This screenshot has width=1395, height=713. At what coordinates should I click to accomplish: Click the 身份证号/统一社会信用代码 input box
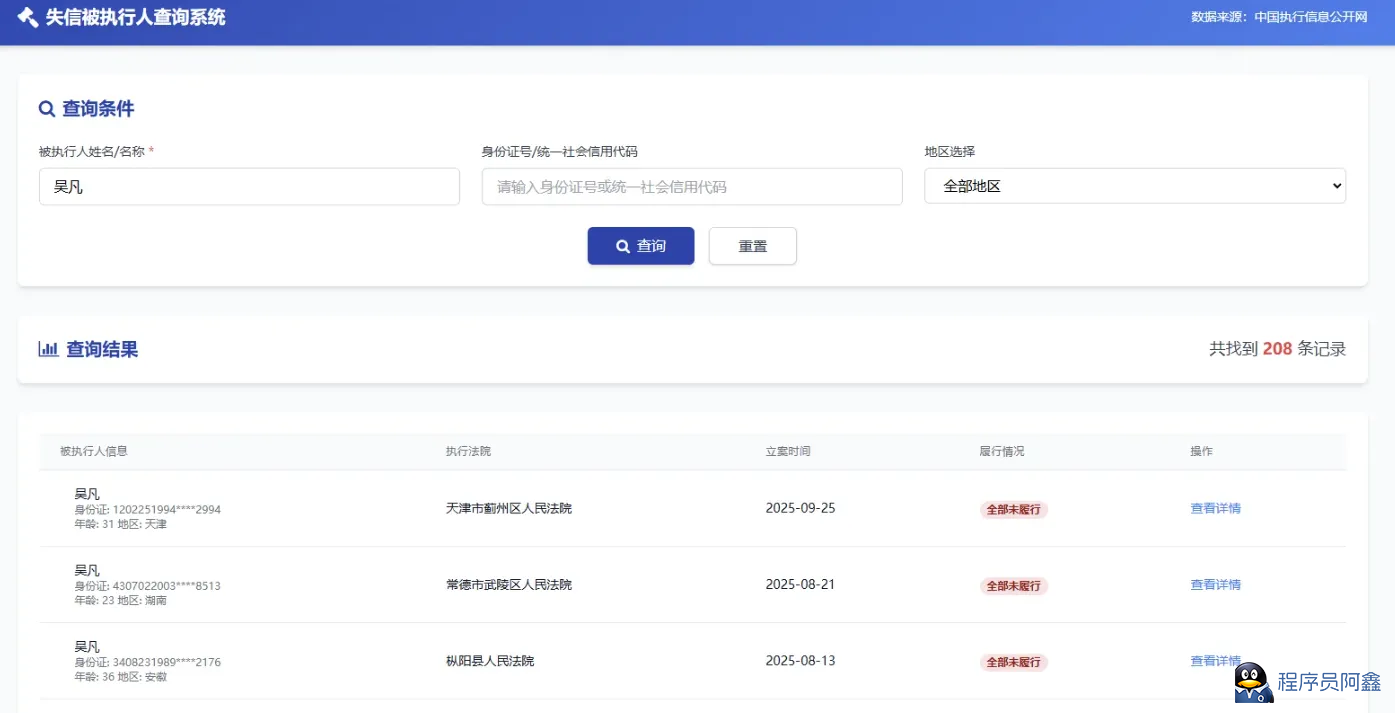(x=691, y=187)
